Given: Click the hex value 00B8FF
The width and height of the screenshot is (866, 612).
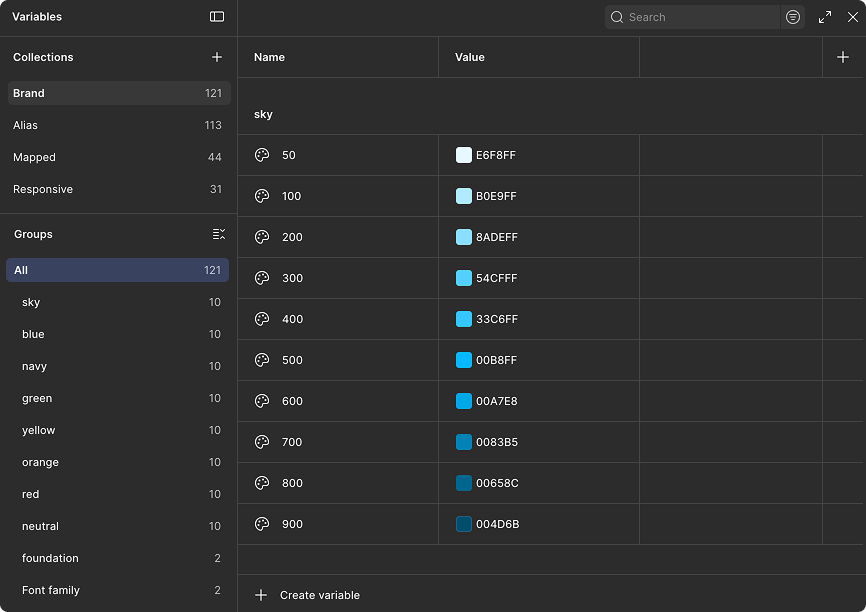Looking at the screenshot, I should coord(497,360).
